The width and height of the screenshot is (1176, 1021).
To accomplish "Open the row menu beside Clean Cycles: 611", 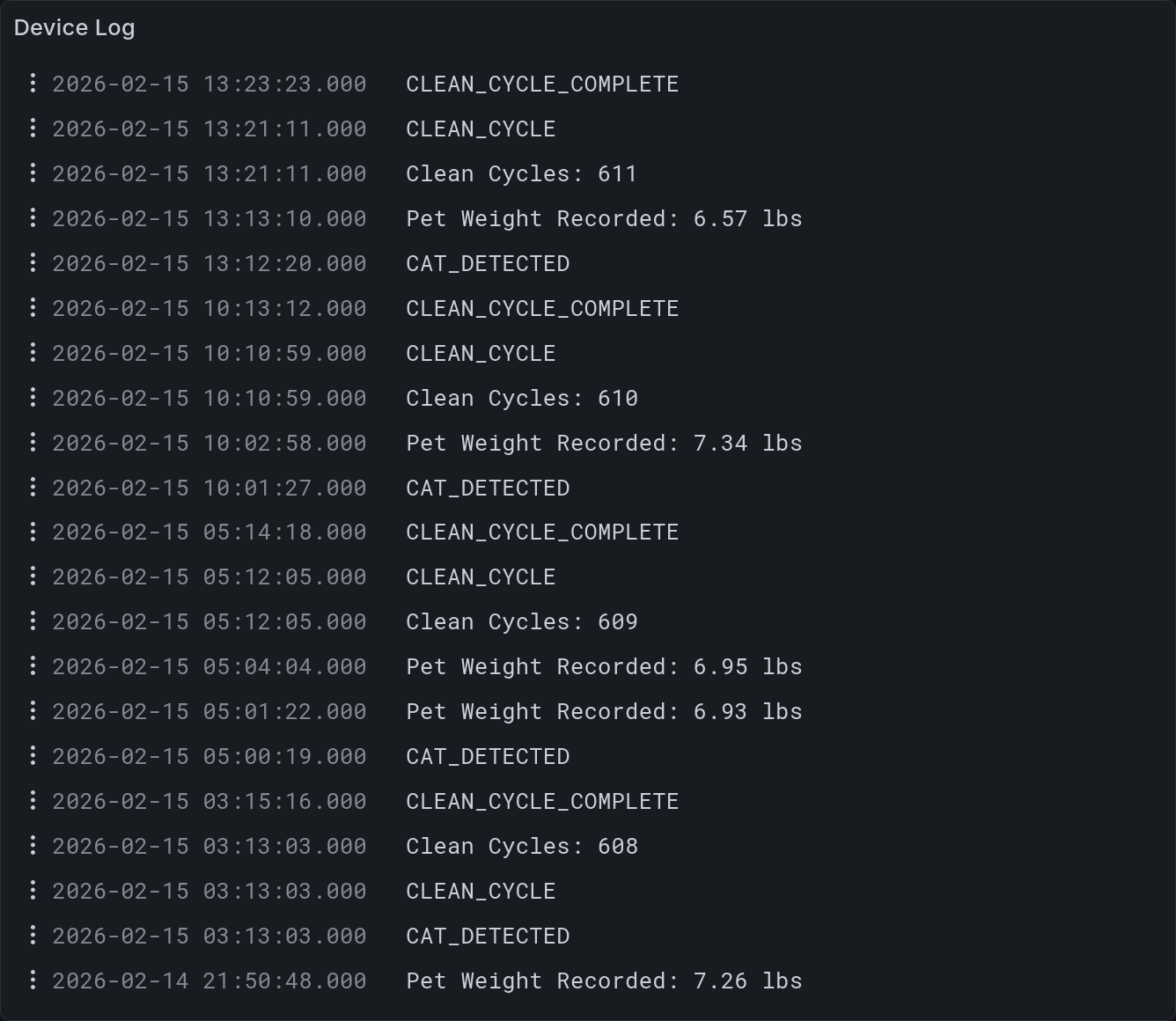I will tap(33, 173).
